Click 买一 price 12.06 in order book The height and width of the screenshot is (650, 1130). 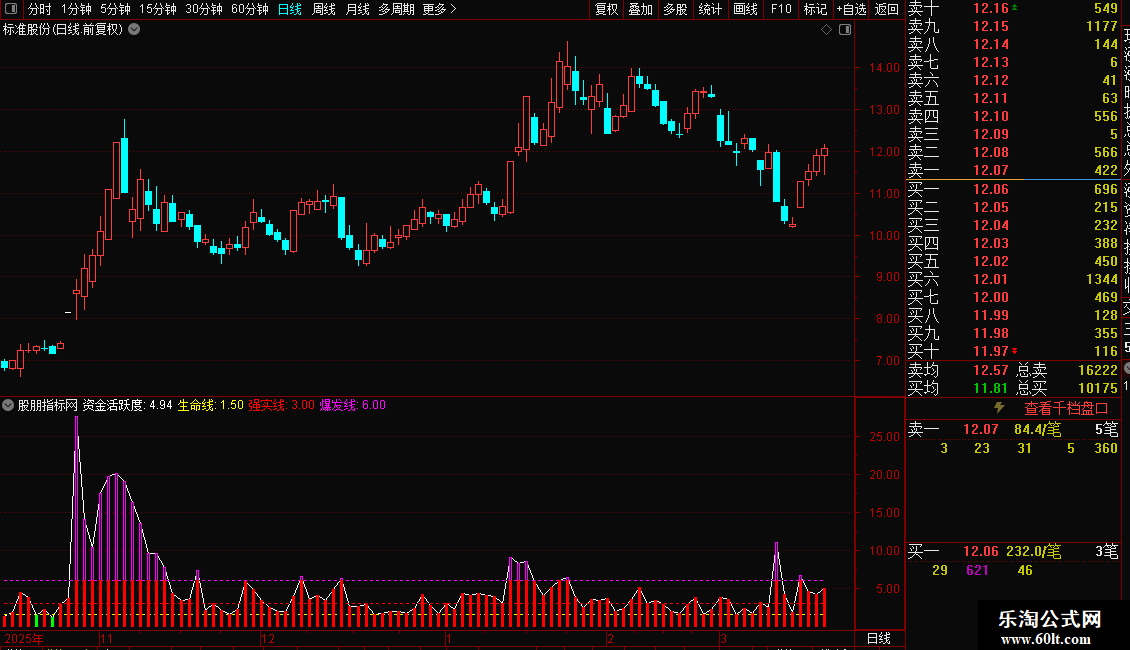pos(990,189)
